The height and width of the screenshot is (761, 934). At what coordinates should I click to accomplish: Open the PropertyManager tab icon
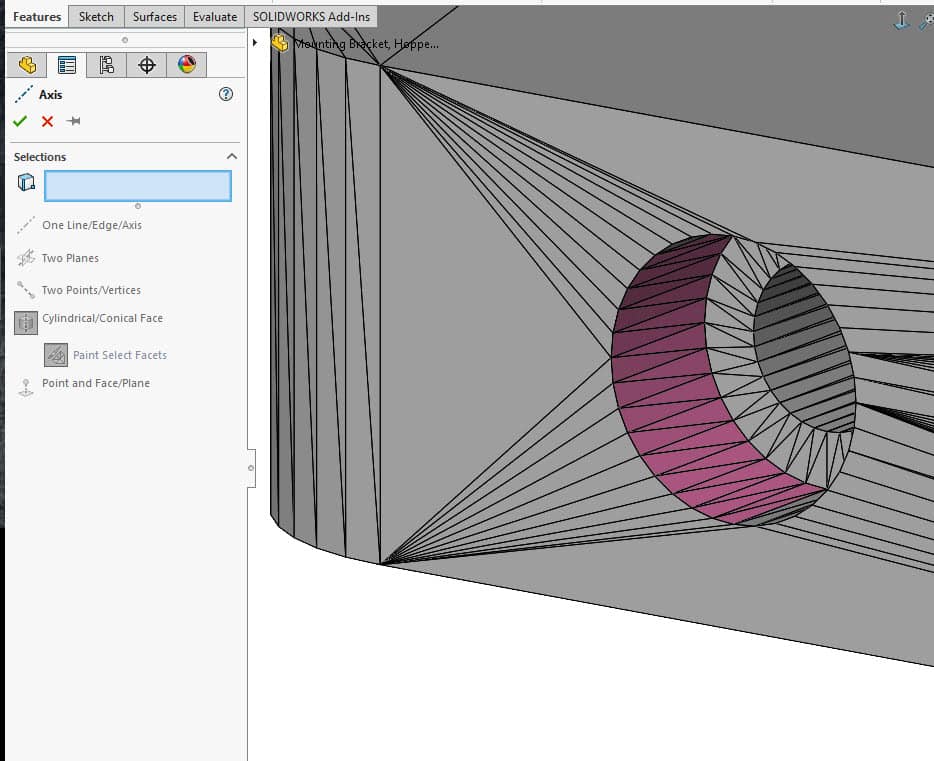(x=67, y=65)
